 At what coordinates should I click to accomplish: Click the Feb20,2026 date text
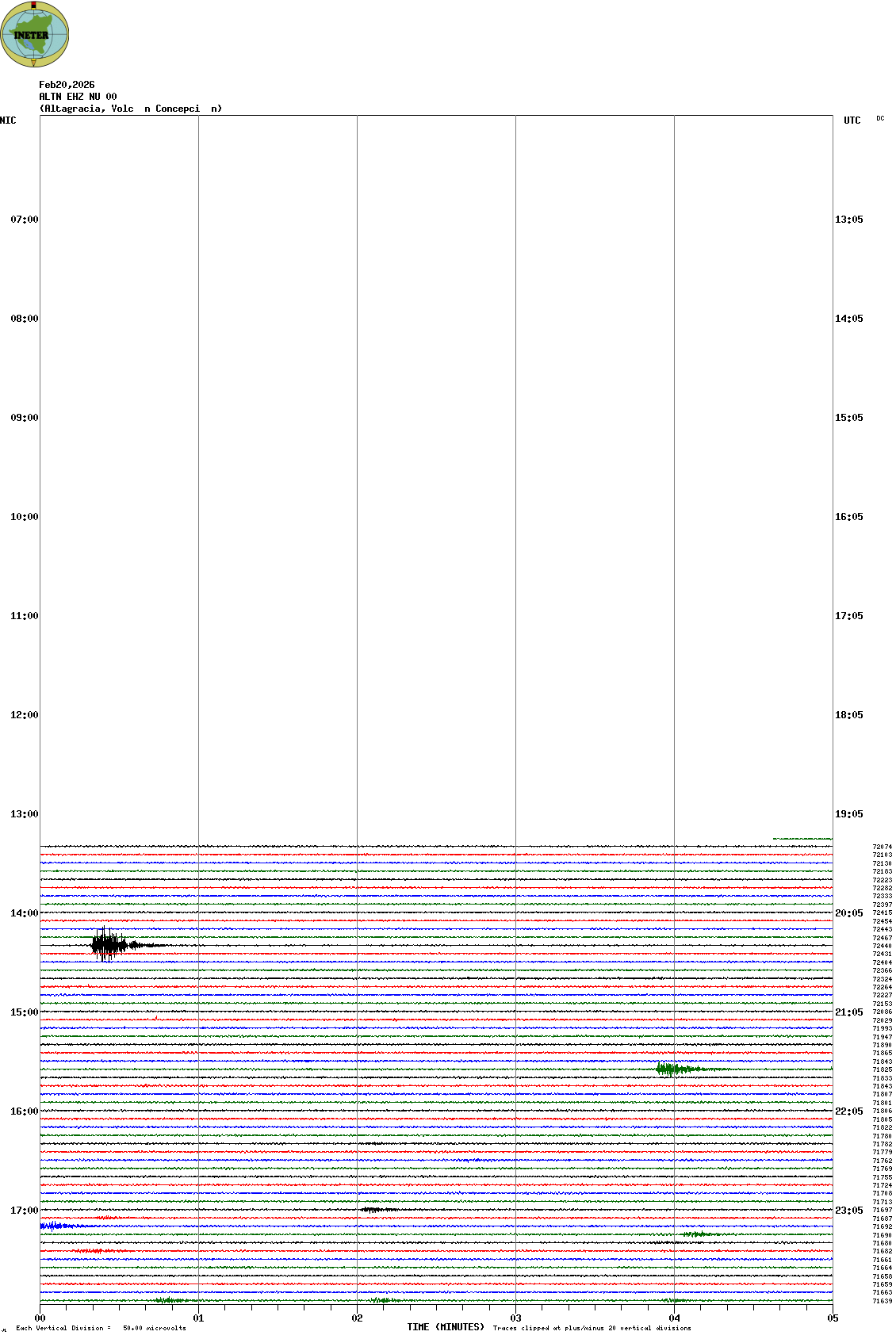coord(67,85)
